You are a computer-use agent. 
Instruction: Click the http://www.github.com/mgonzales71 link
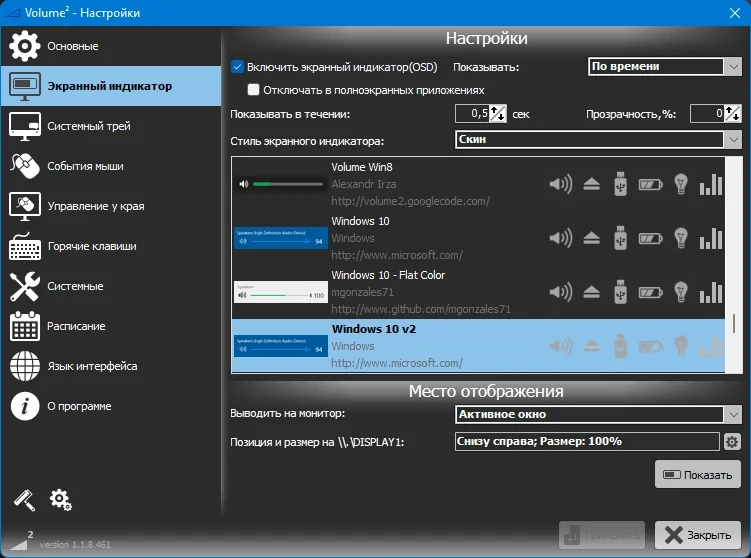(x=421, y=309)
